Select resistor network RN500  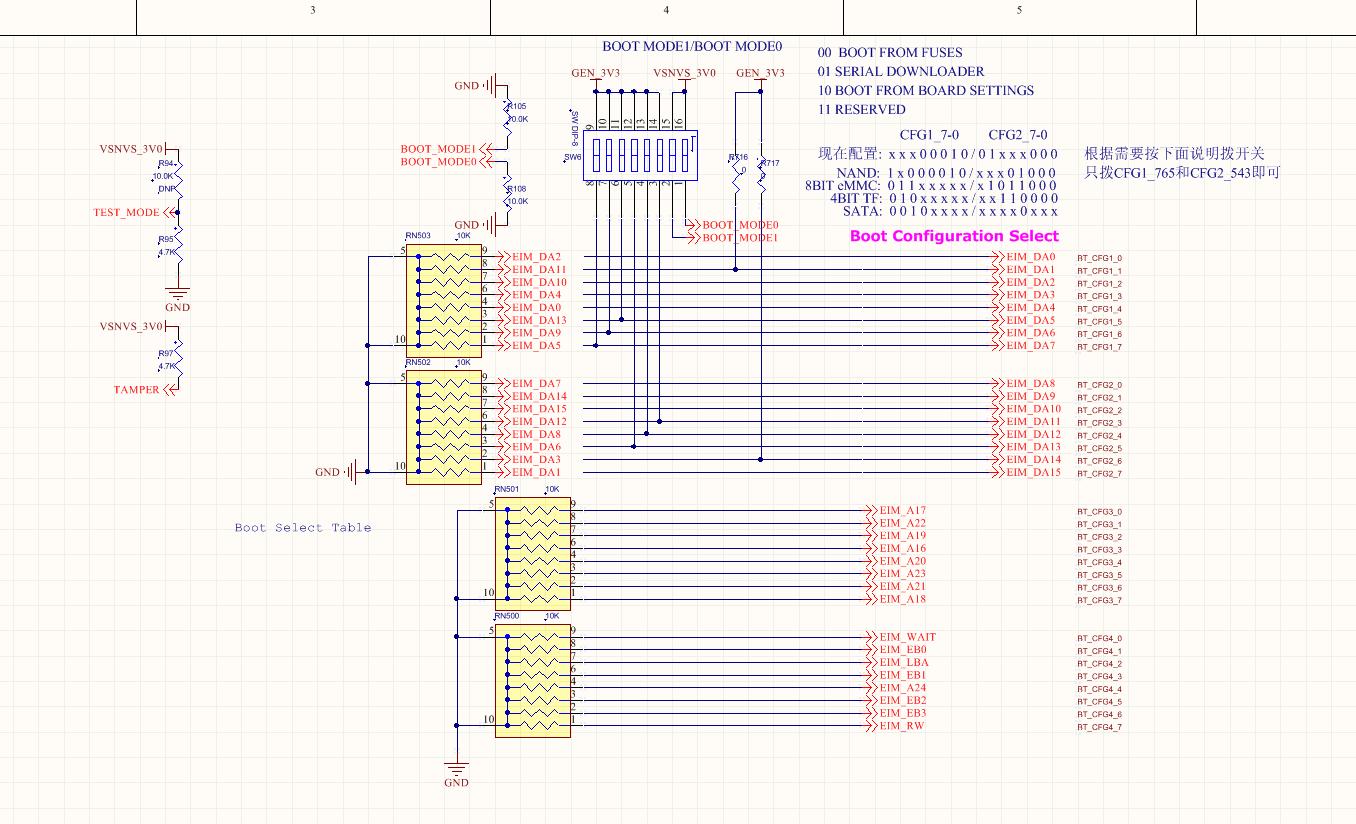(x=533, y=680)
